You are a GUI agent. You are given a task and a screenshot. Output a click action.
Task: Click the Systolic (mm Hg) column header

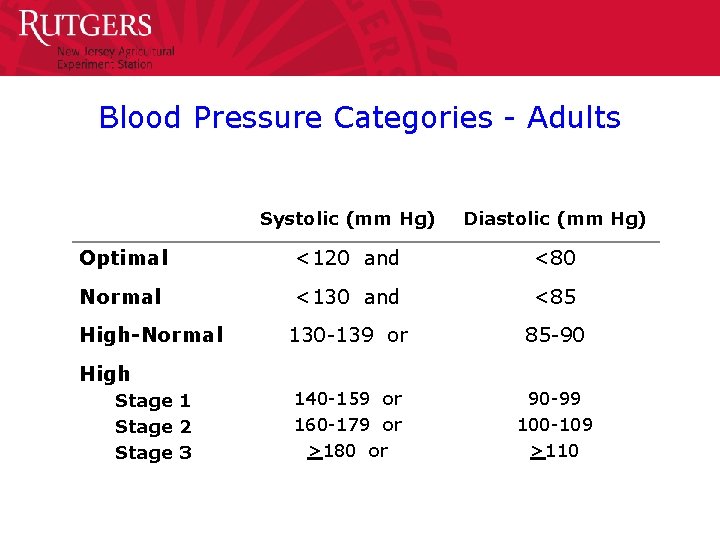coord(347,218)
